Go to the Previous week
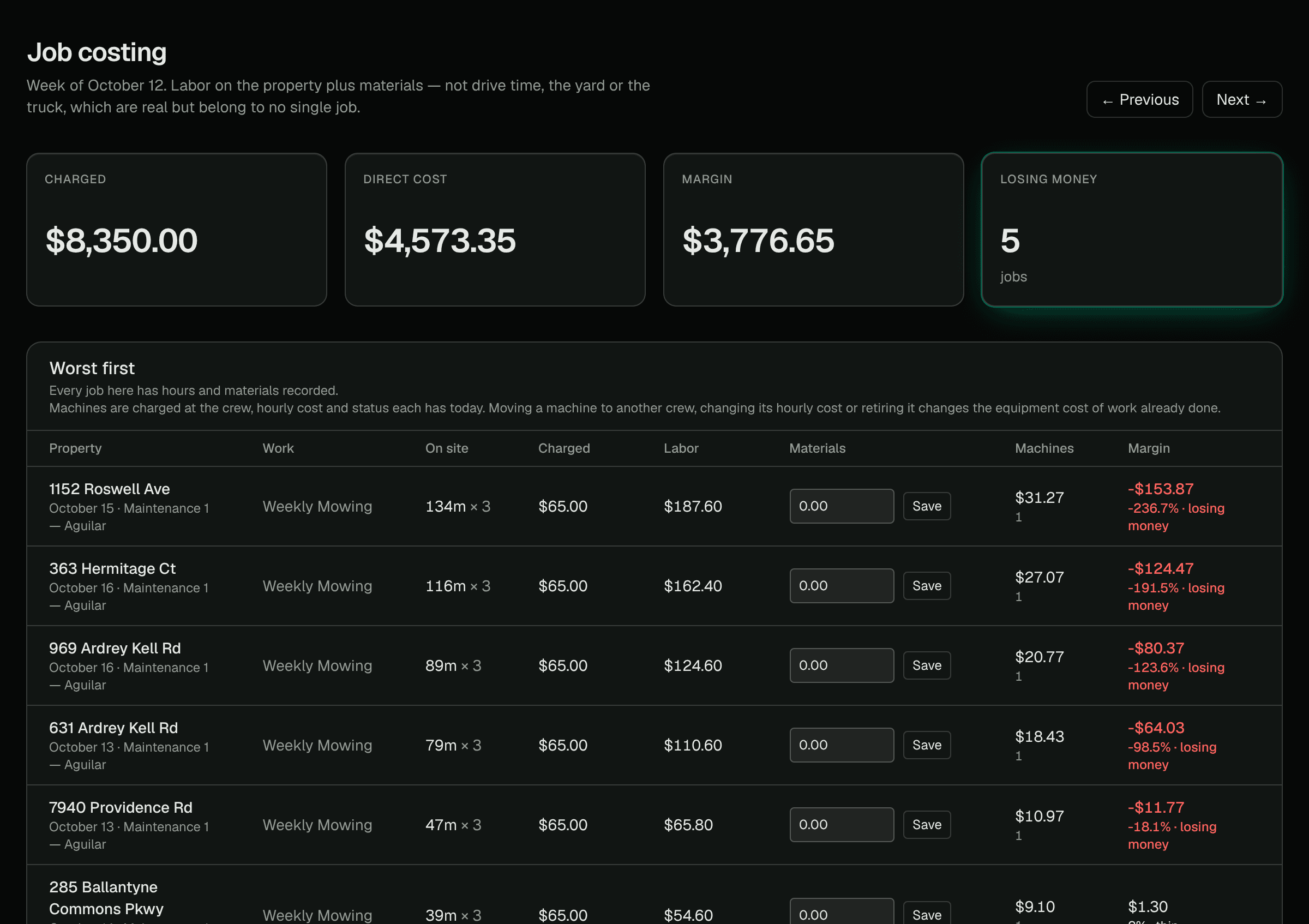The image size is (1309, 924). point(1139,99)
